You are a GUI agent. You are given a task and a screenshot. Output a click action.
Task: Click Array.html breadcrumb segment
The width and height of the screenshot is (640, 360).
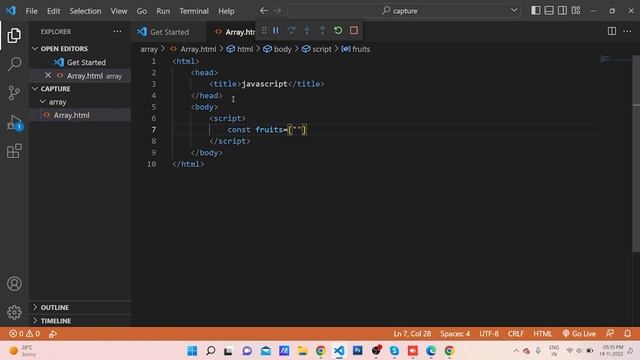click(193, 49)
